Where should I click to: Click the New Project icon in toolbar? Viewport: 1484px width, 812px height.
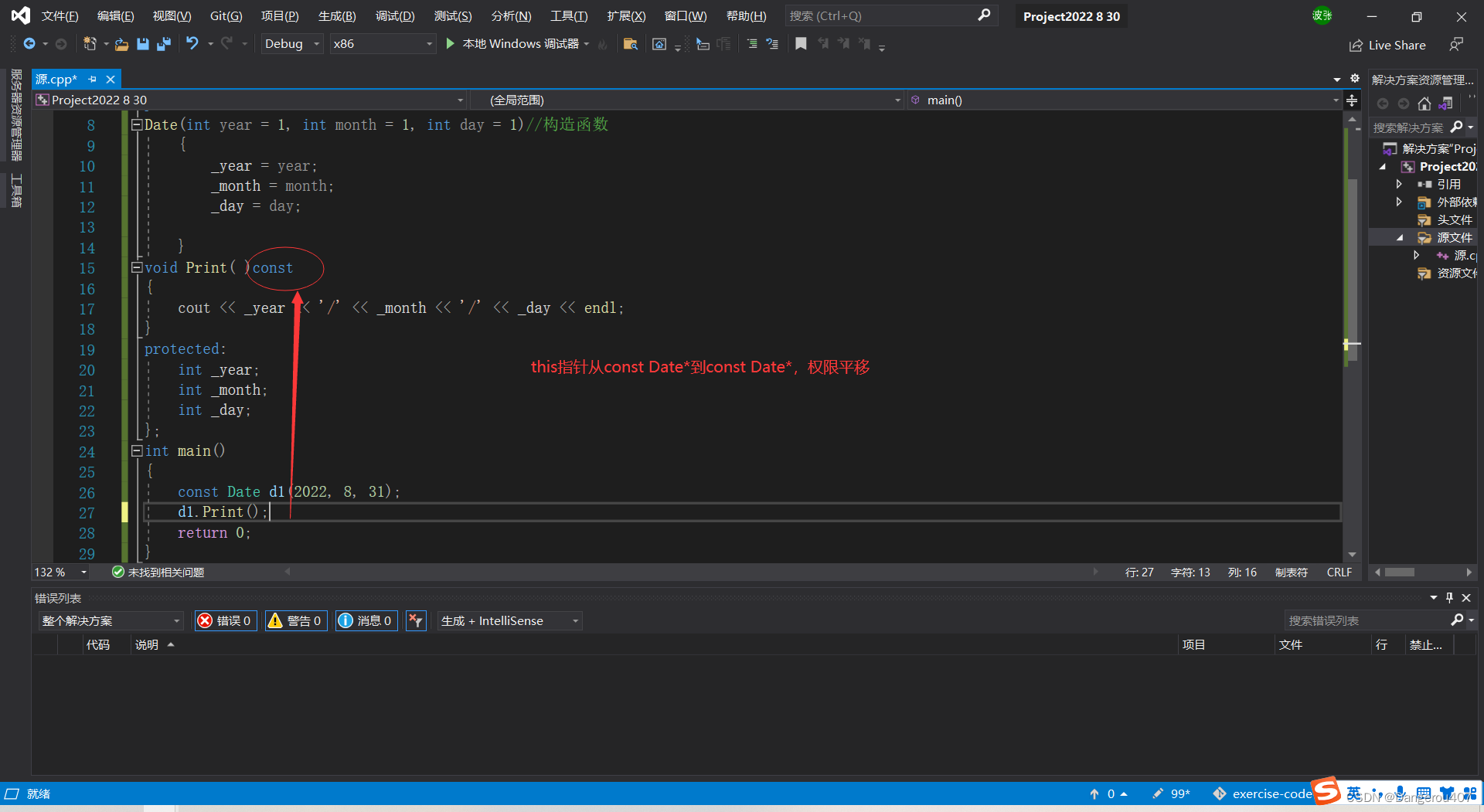[x=90, y=44]
